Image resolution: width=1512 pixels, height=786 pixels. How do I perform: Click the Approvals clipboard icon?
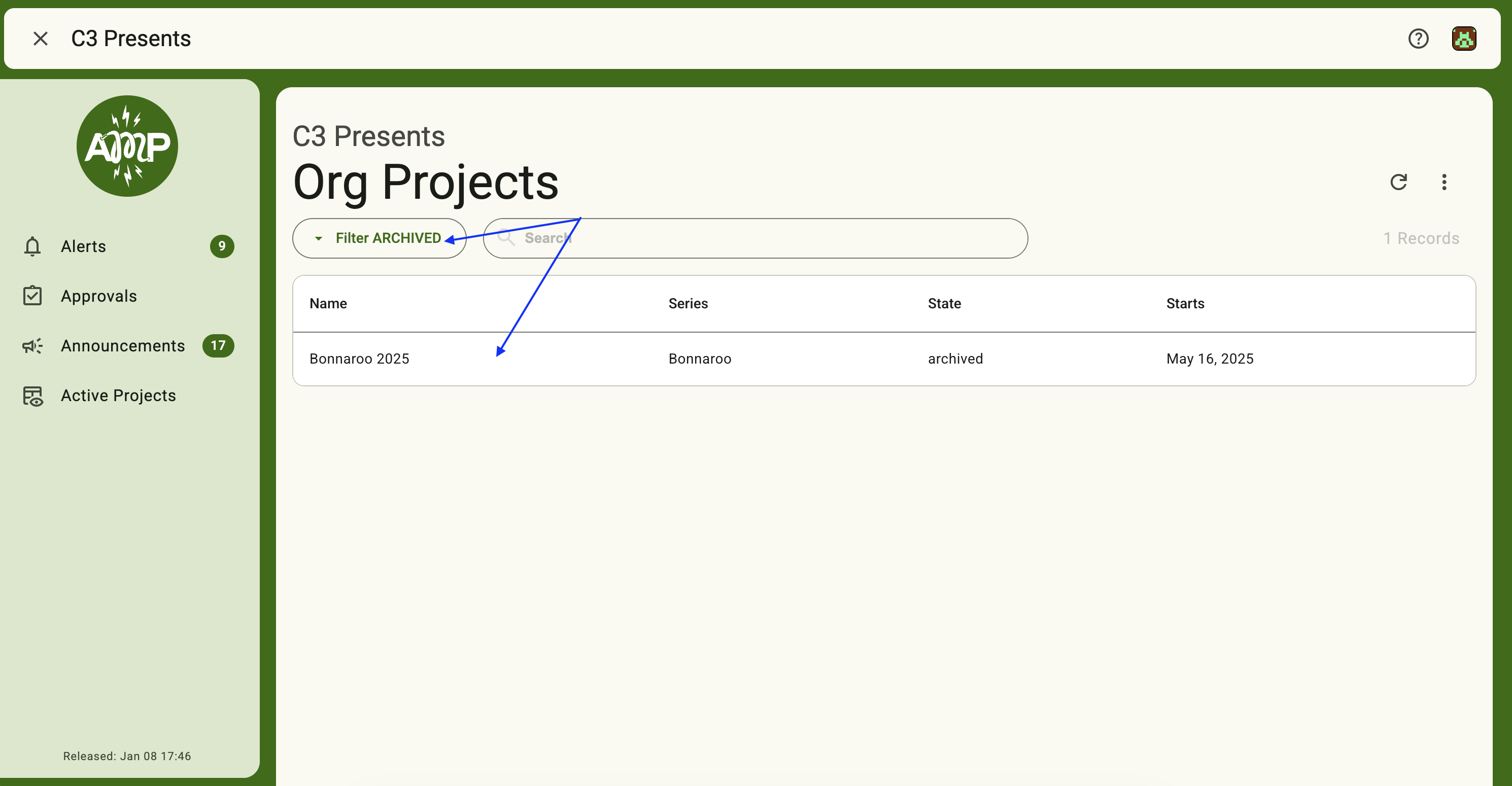[x=33, y=296]
